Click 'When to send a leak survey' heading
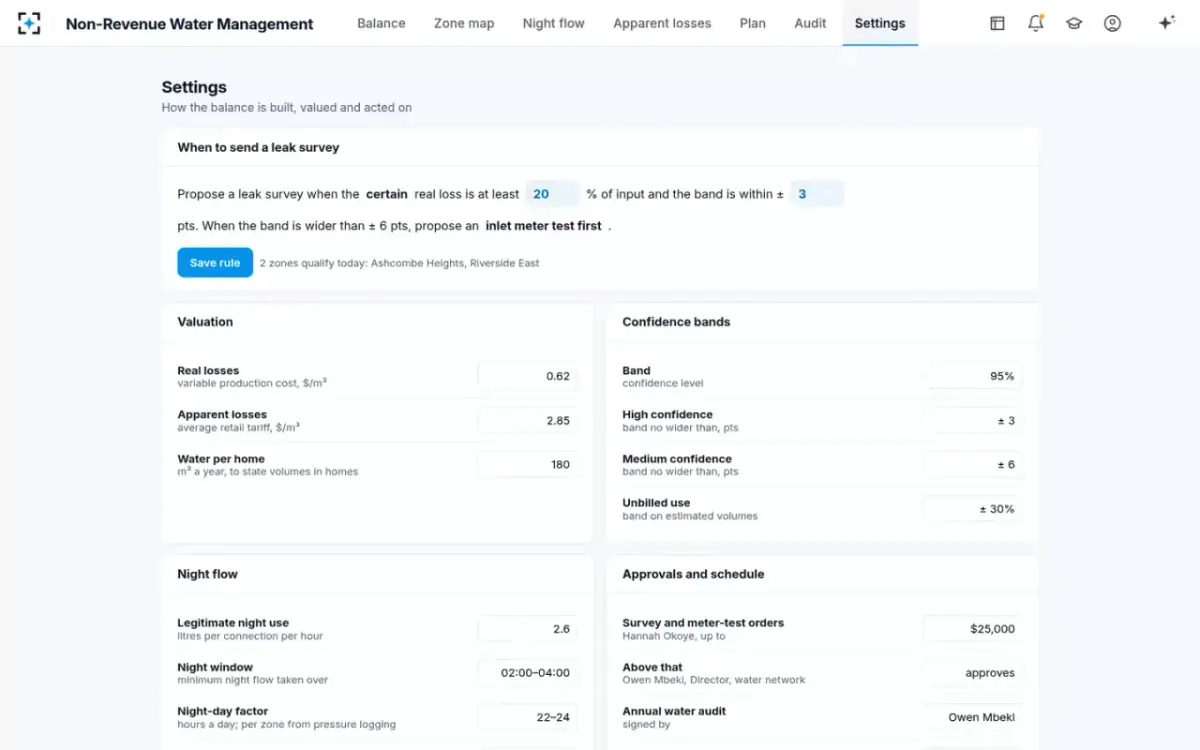Viewport: 1200px width, 750px height. [258, 147]
